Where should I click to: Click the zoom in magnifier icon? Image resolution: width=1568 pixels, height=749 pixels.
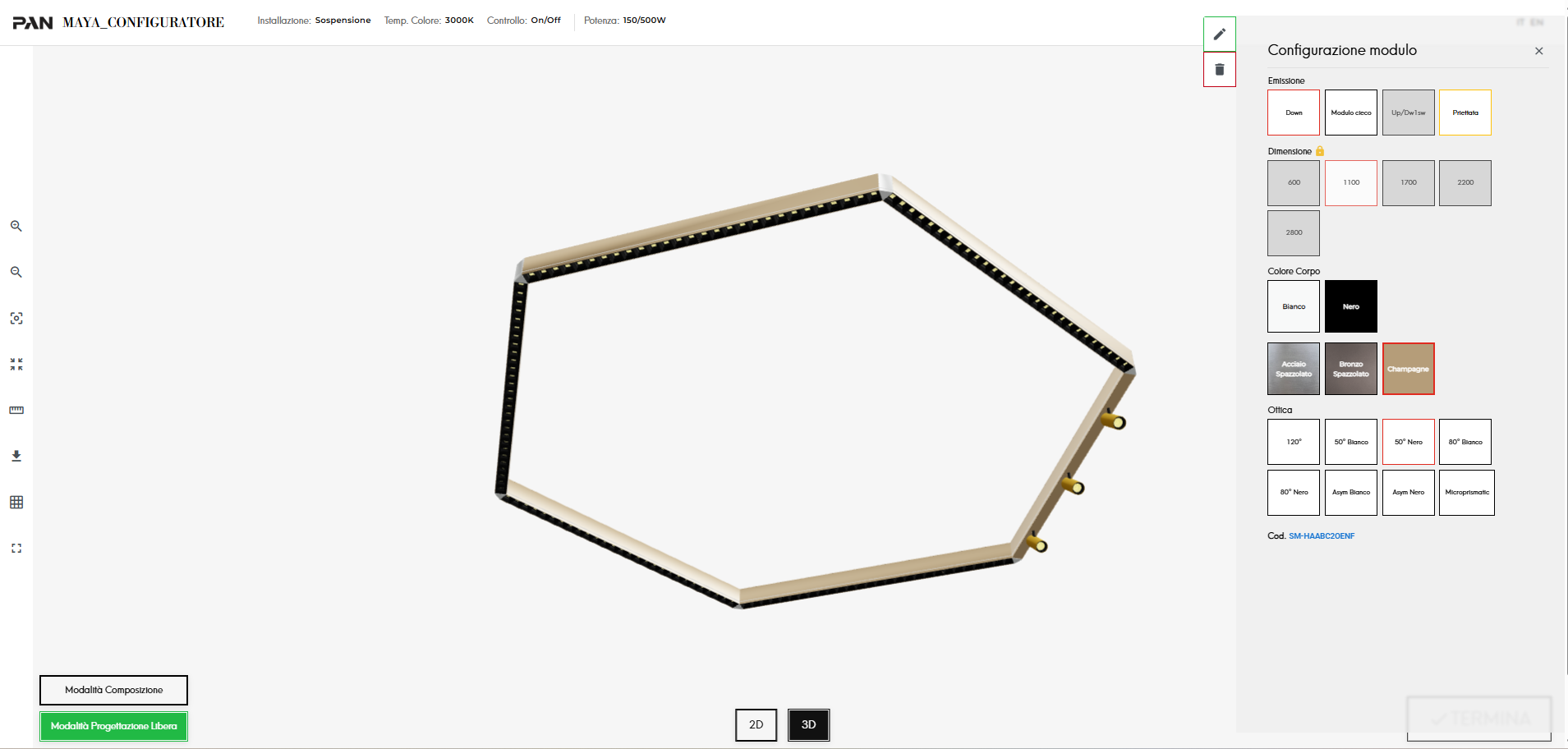point(16,226)
